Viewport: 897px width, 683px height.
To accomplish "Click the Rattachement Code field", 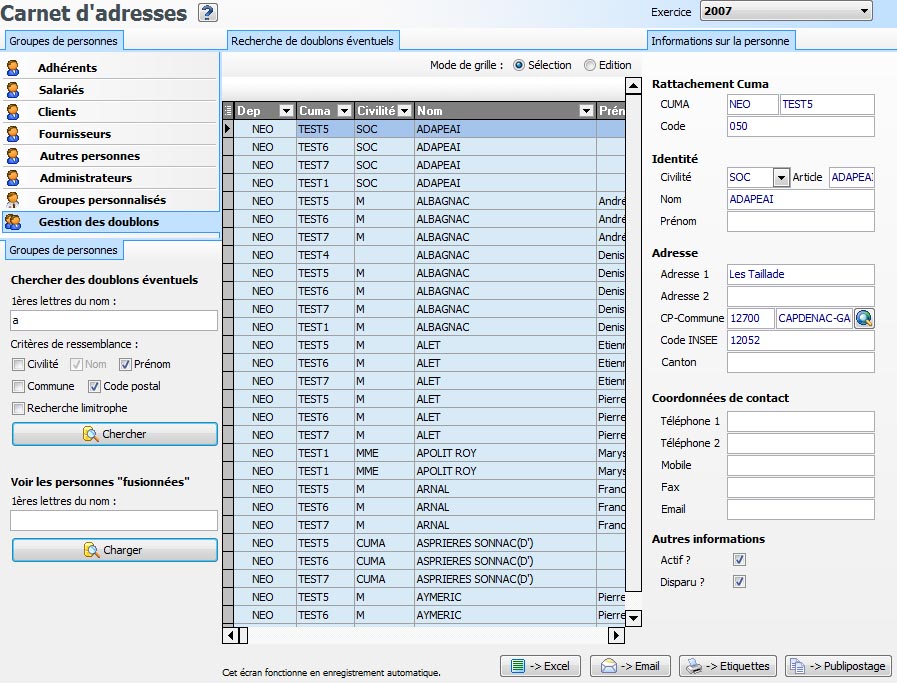I will tap(800, 126).
